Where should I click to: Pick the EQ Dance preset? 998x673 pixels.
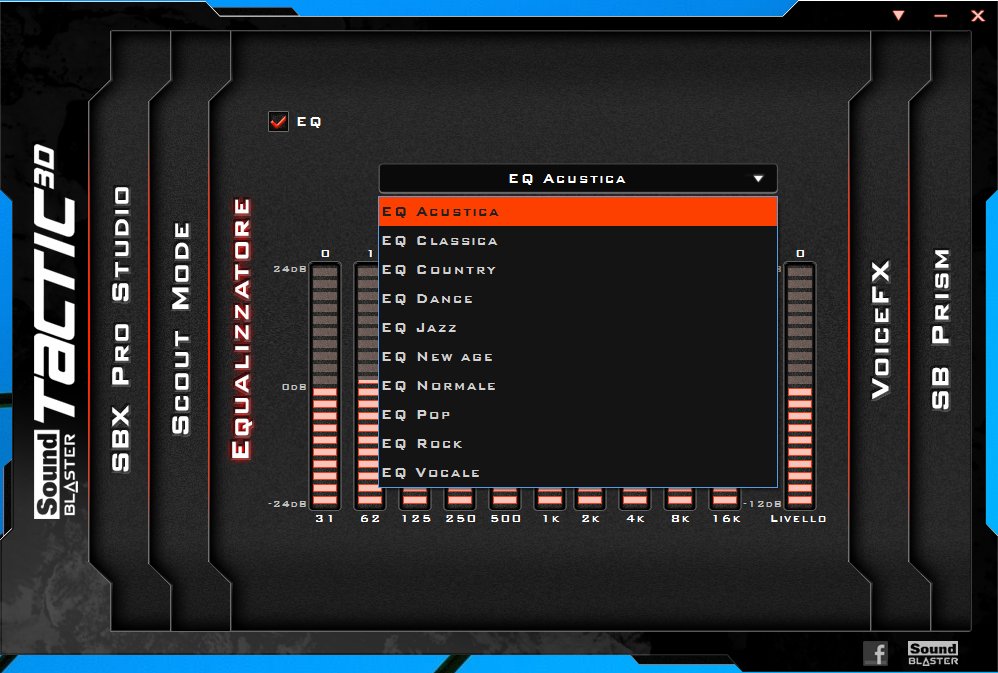tap(578, 299)
